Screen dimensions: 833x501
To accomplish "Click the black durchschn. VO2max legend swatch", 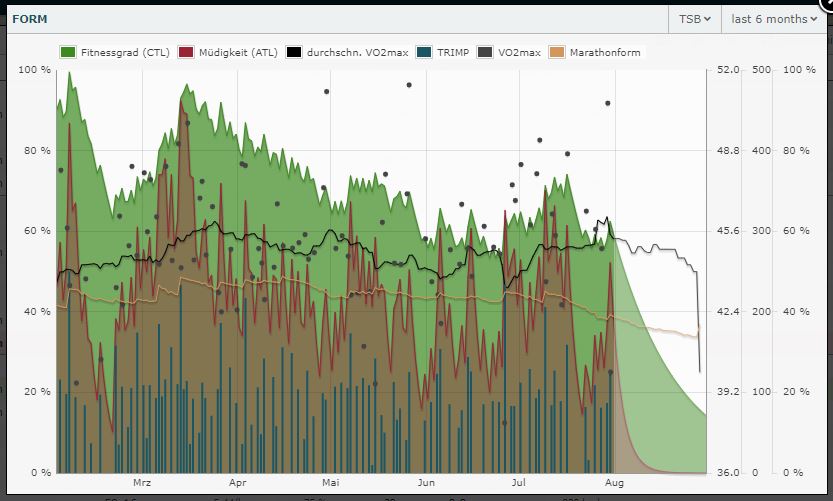I will click(x=294, y=52).
